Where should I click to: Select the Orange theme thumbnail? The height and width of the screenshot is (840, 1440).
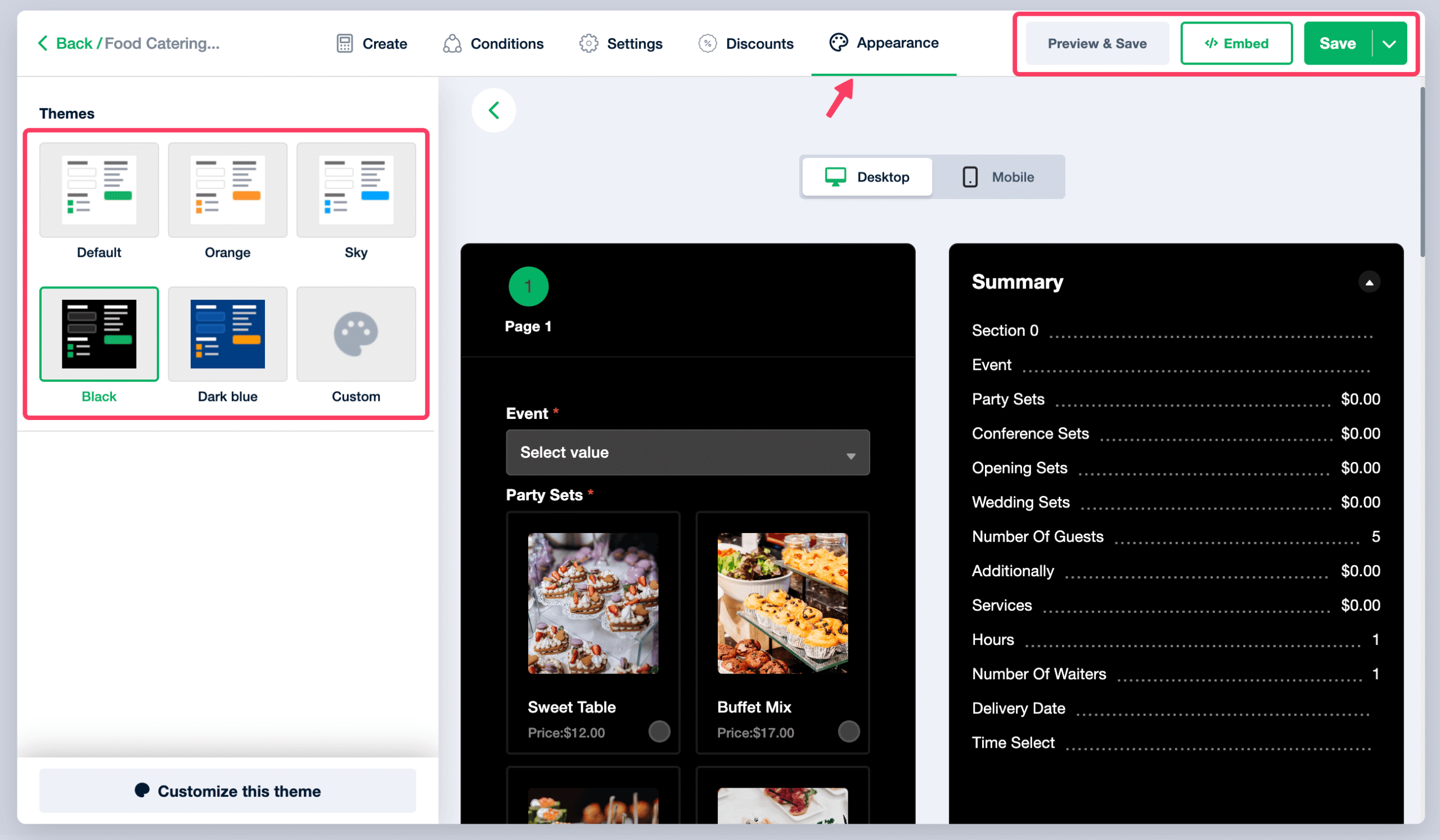pyautogui.click(x=227, y=189)
